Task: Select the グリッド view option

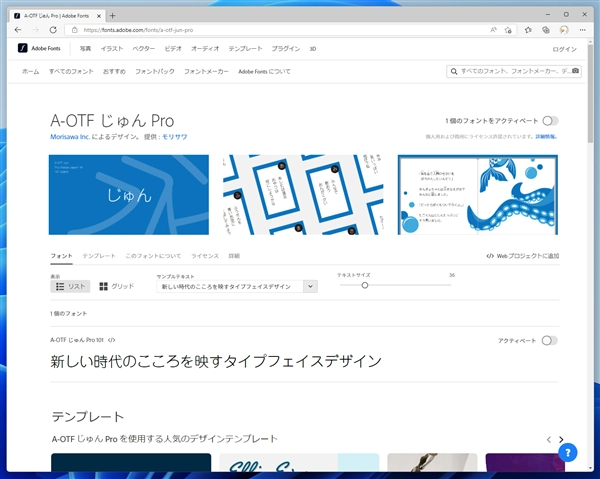Action: click(x=116, y=286)
